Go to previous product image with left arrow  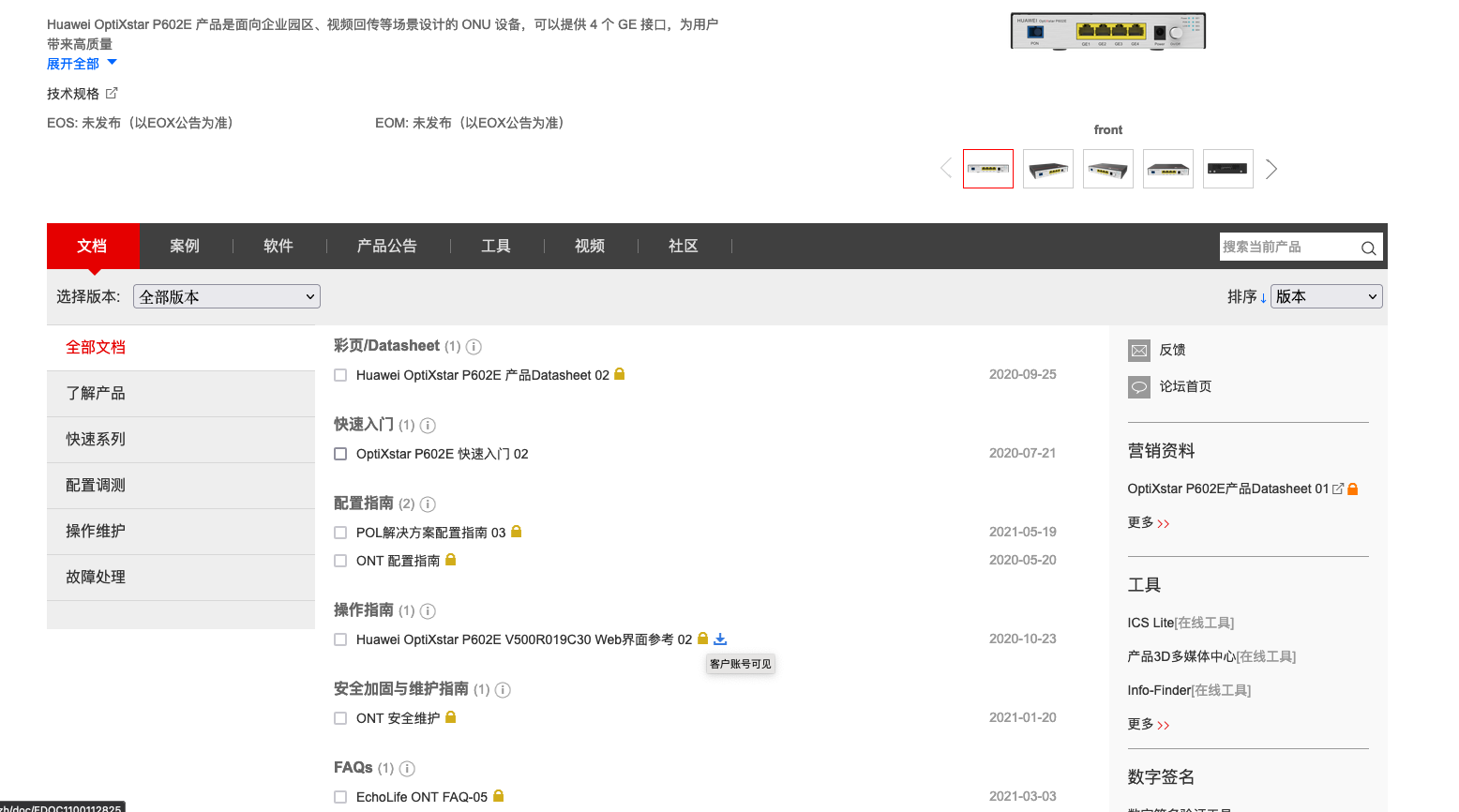pos(946,169)
